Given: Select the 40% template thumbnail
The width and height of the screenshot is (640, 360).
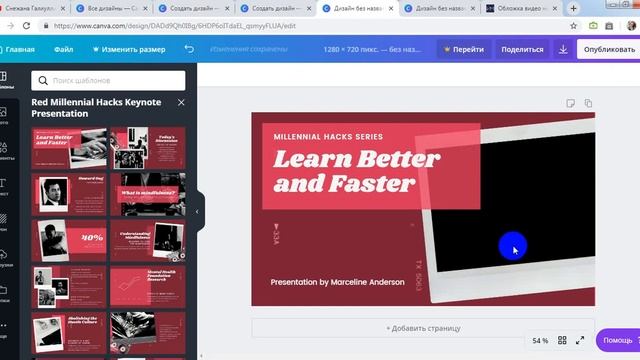Looking at the screenshot, I should click(x=69, y=240).
